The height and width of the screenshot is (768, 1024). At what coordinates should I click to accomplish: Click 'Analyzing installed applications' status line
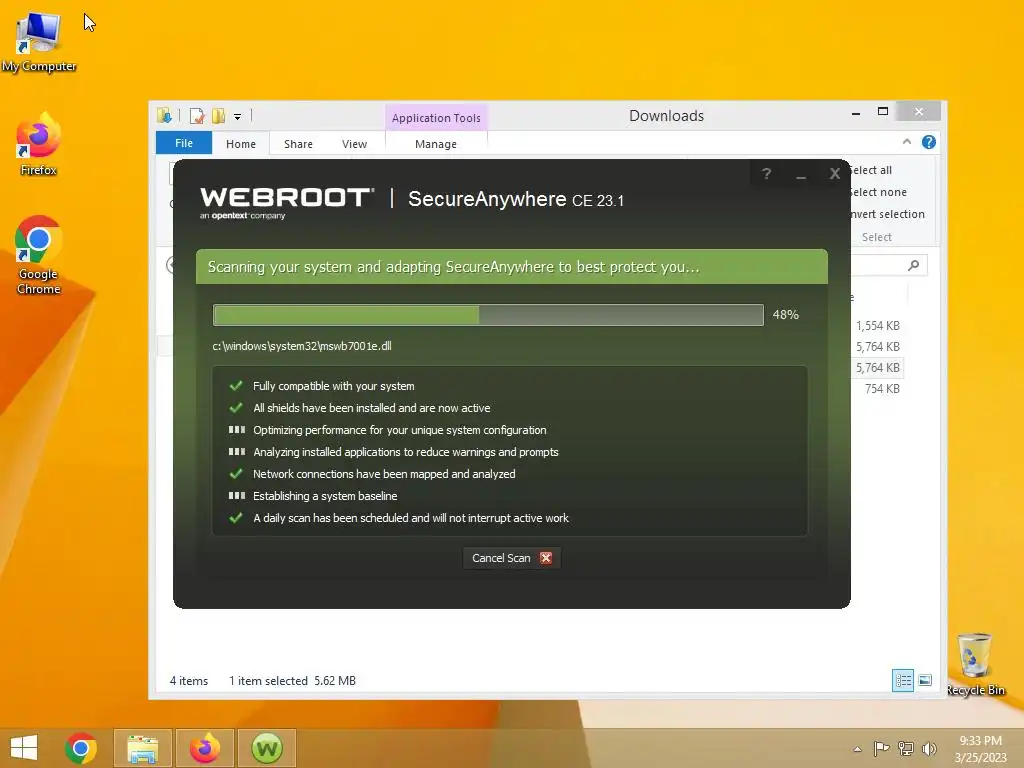(x=406, y=452)
